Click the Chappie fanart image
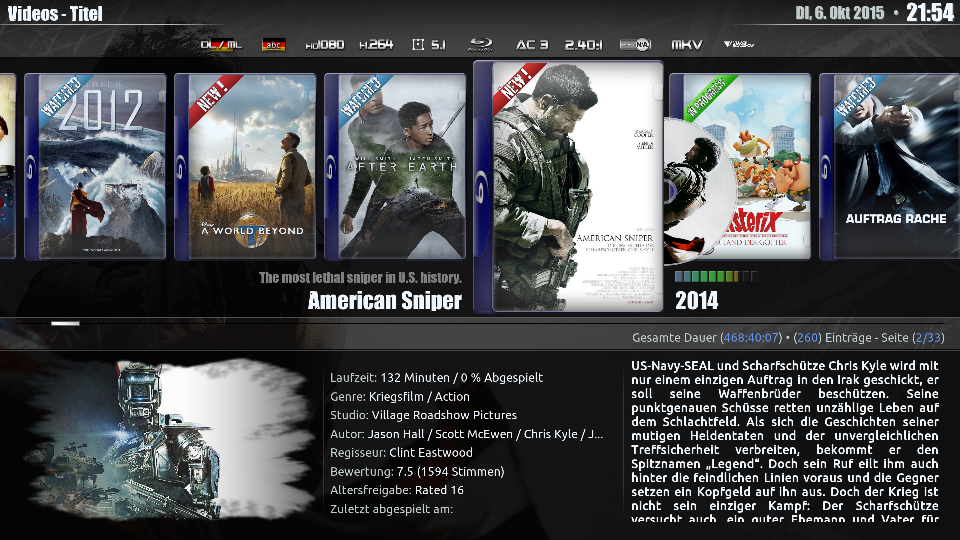The width and height of the screenshot is (960, 540). tap(168, 439)
